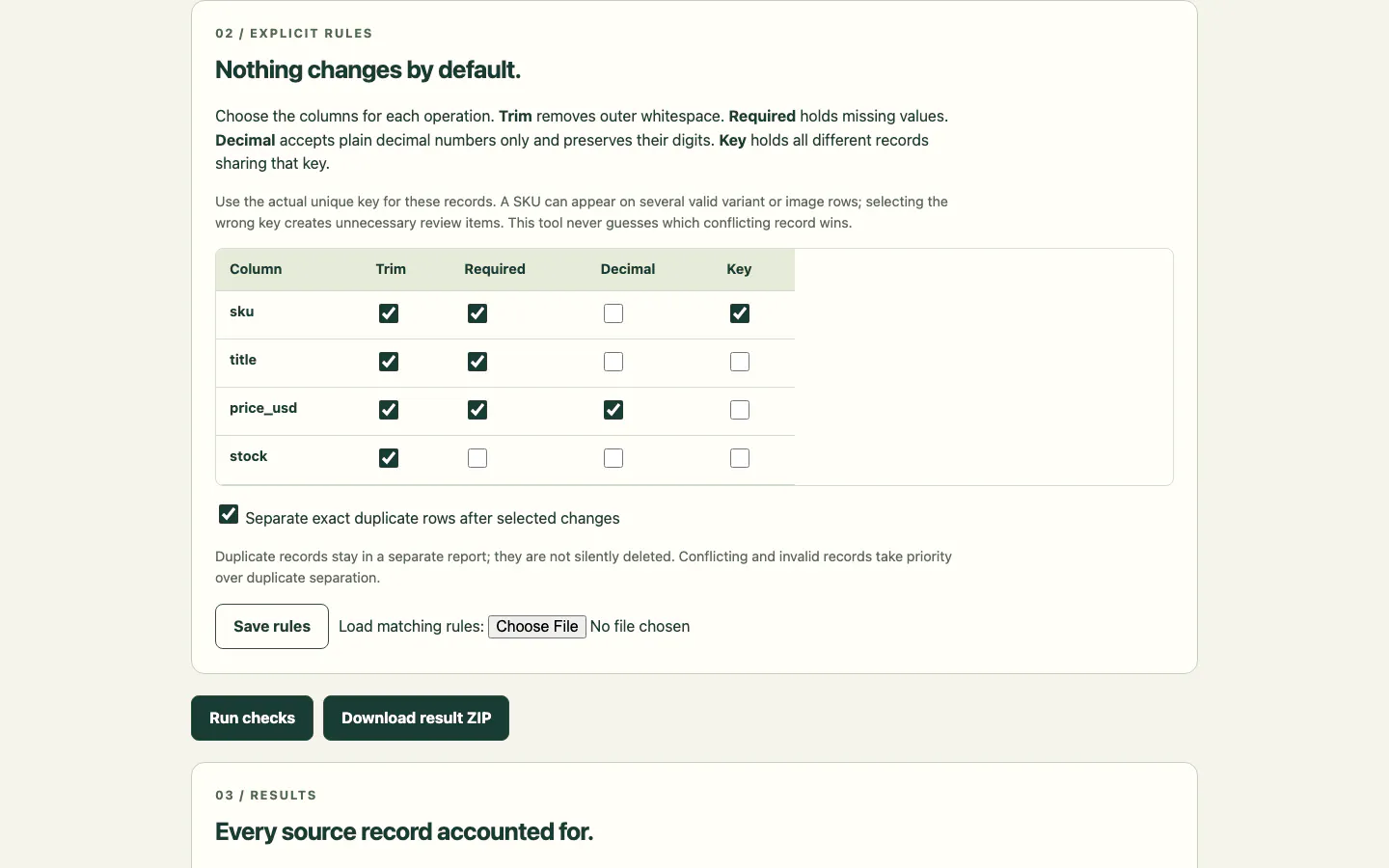Enable Required for the stock column
This screenshot has width=1389, height=868.
click(x=477, y=458)
